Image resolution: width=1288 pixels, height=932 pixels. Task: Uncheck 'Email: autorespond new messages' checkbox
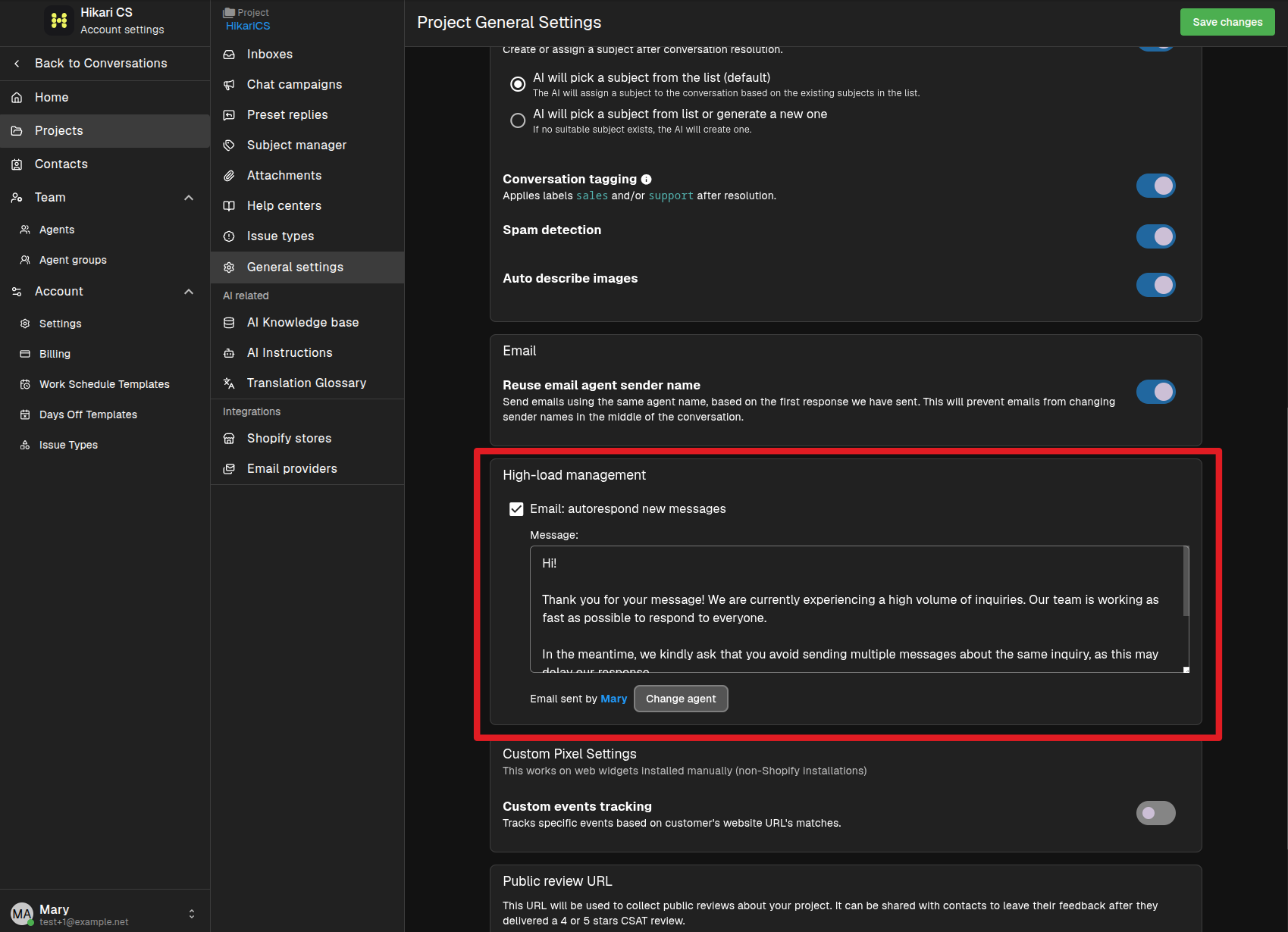[x=516, y=509]
